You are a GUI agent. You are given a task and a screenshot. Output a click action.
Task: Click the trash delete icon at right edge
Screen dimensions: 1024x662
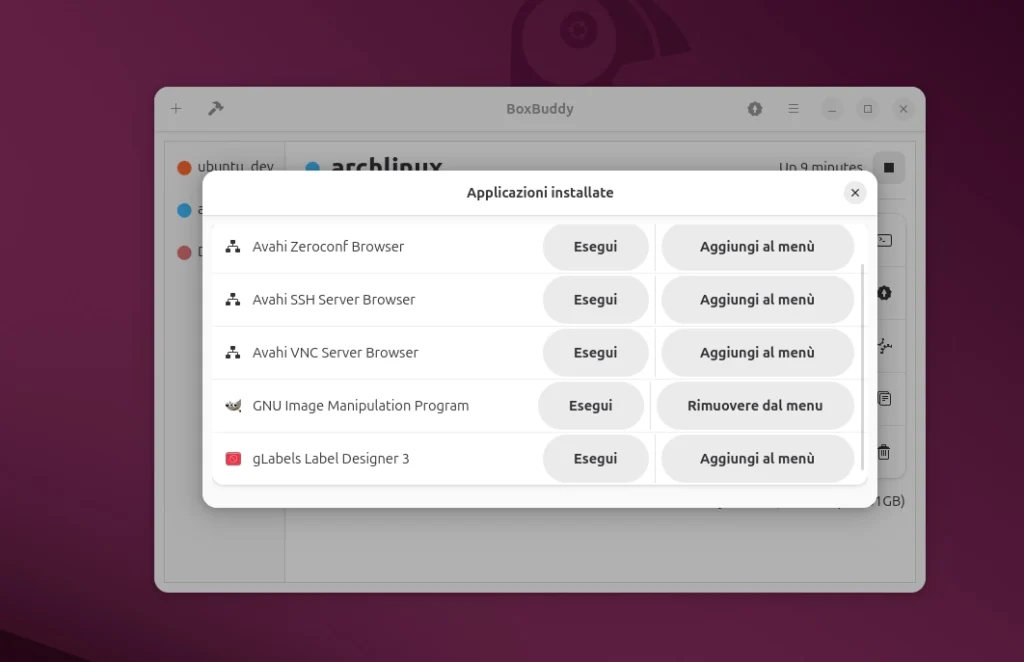(884, 452)
